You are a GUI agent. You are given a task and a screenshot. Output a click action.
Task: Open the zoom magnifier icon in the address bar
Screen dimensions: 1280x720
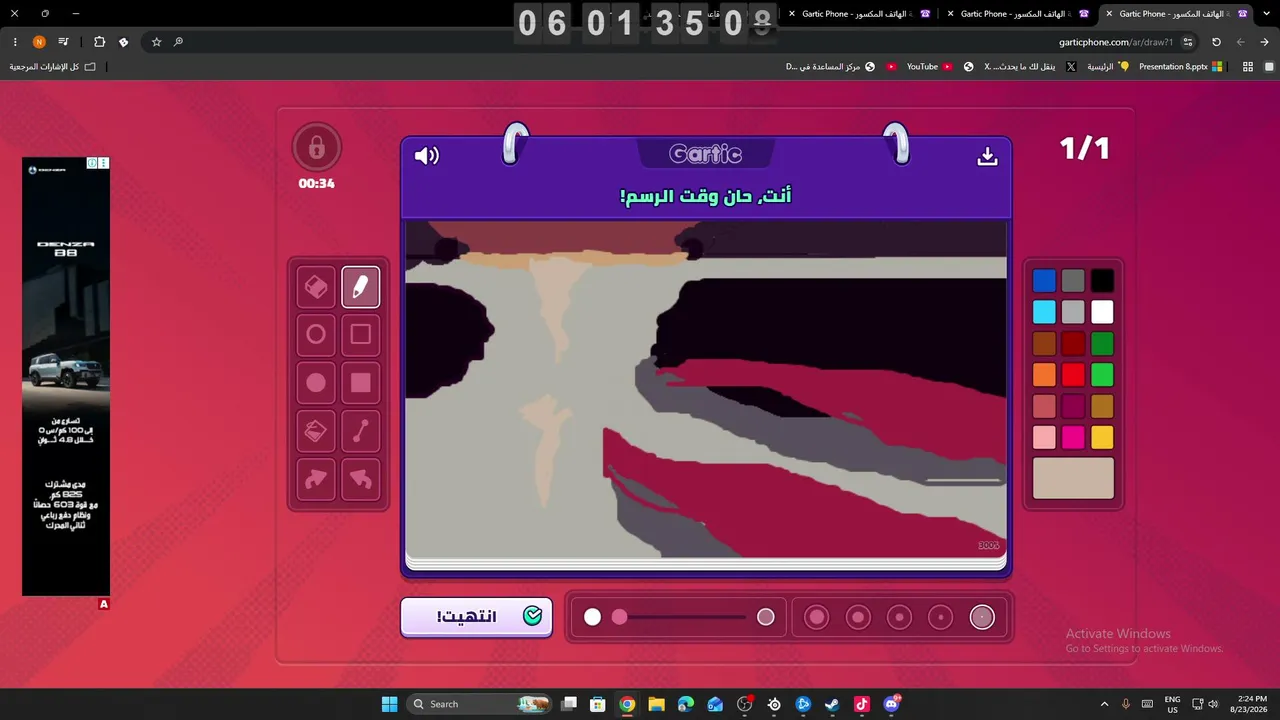[x=178, y=42]
